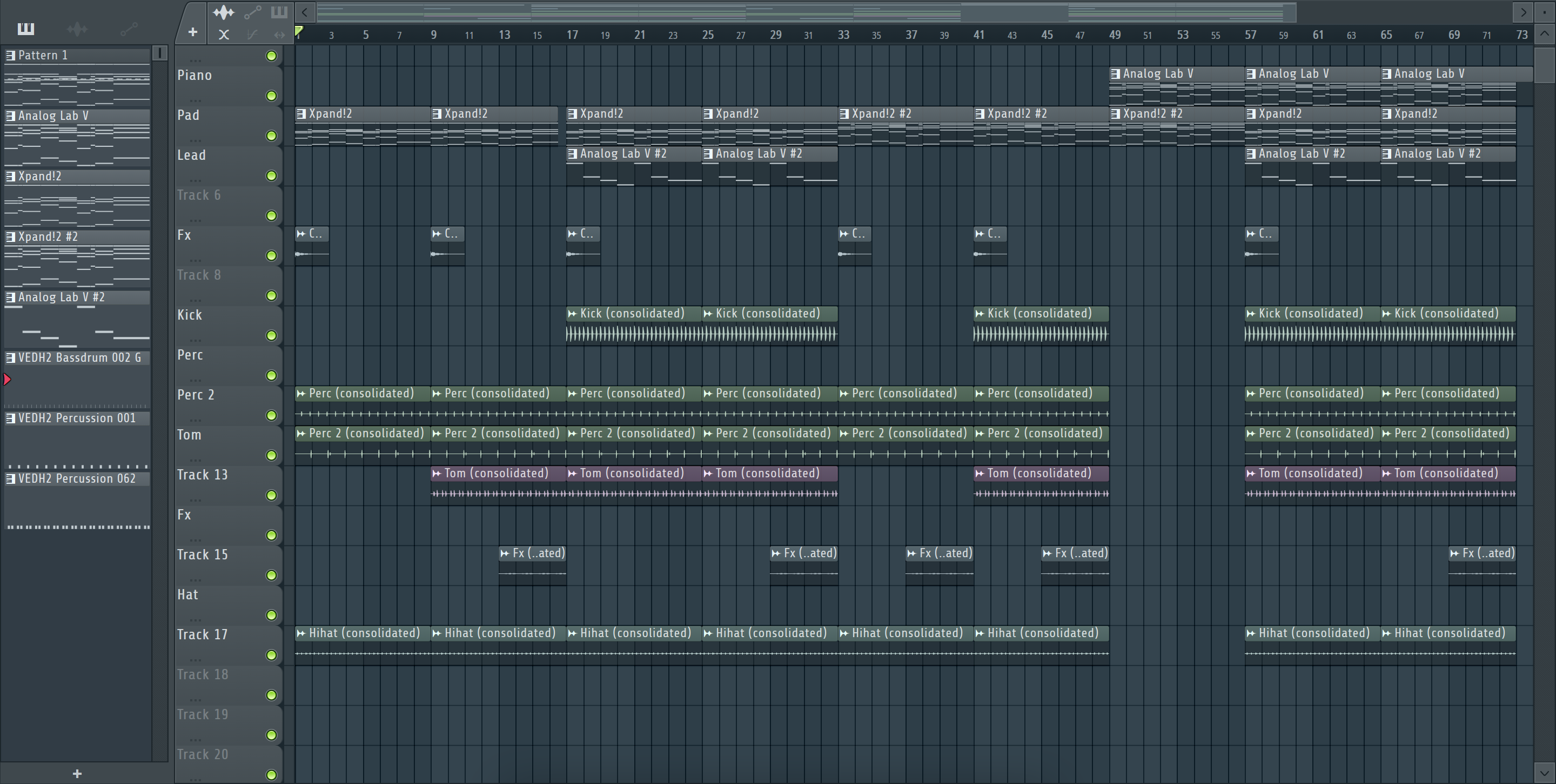Click the up arrow of vertical scrollbar
1556x784 pixels.
tap(1545, 34)
